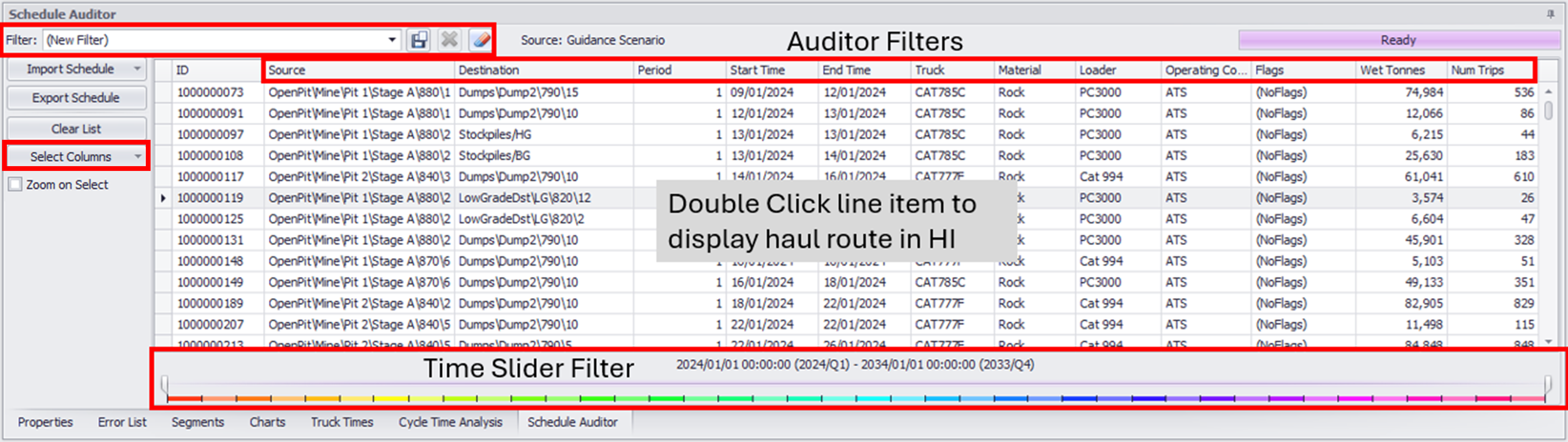Switch to the Error List tab
This screenshot has height=442, width=1568.
122,422
